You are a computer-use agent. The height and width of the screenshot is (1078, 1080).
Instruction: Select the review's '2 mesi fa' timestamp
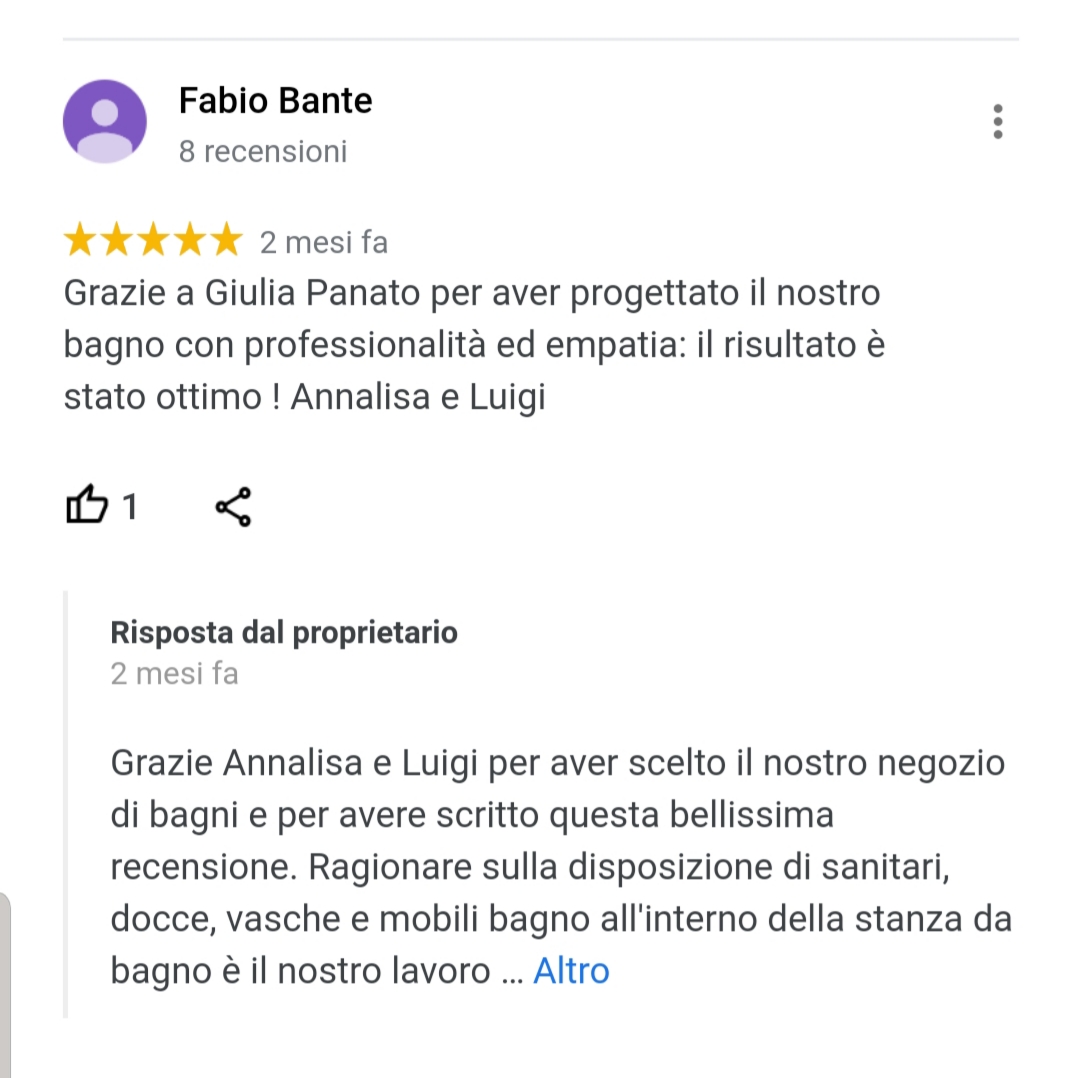(324, 242)
